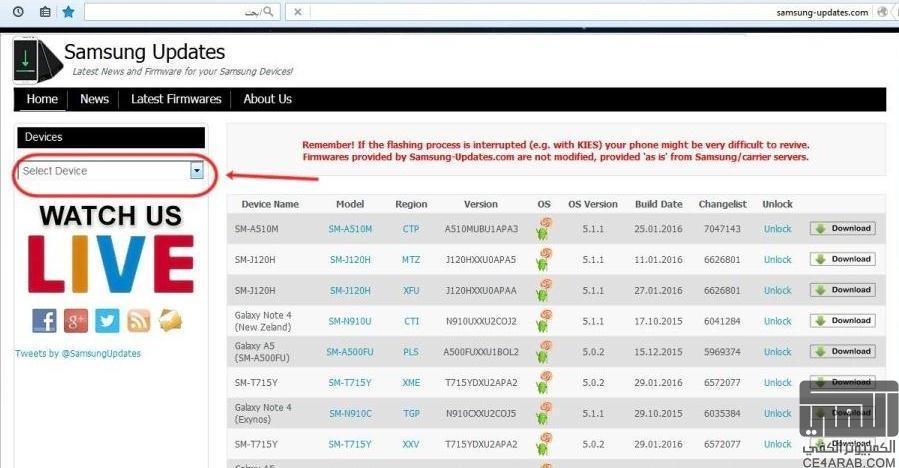The height and width of the screenshot is (468, 899).
Task: Click Android OS icon in the MTZ region row
Action: coord(543,259)
